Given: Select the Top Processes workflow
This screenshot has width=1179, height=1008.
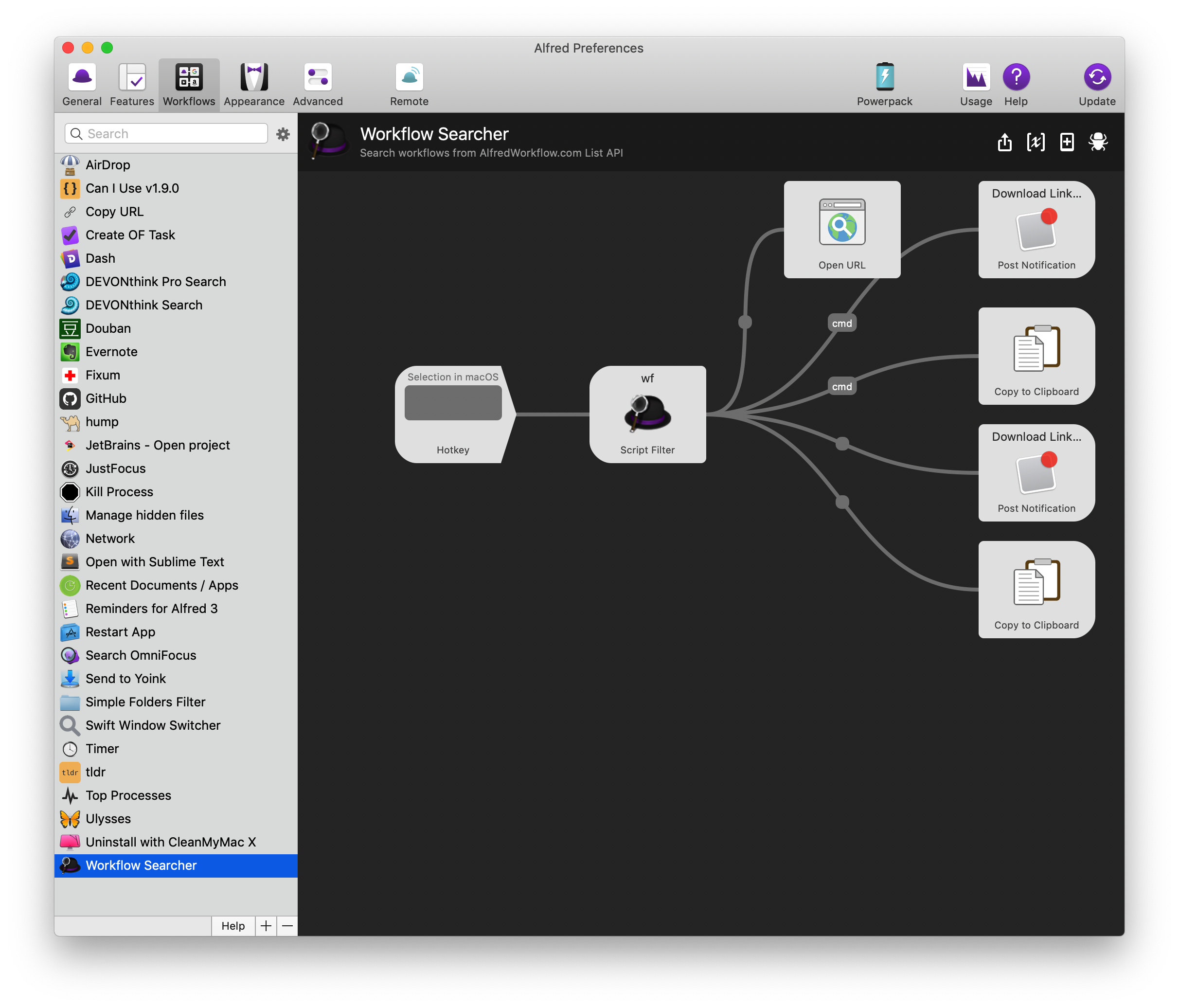Looking at the screenshot, I should pyautogui.click(x=176, y=794).
